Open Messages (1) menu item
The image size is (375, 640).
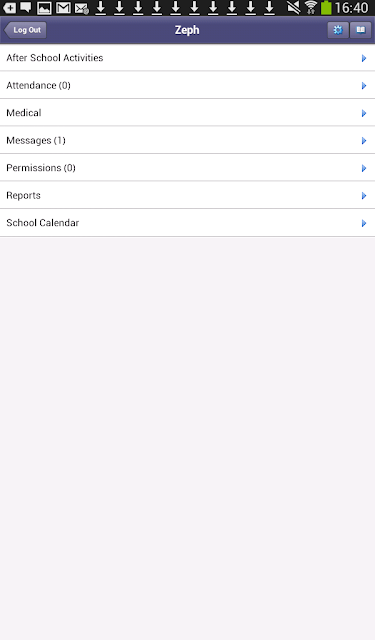pos(187,140)
